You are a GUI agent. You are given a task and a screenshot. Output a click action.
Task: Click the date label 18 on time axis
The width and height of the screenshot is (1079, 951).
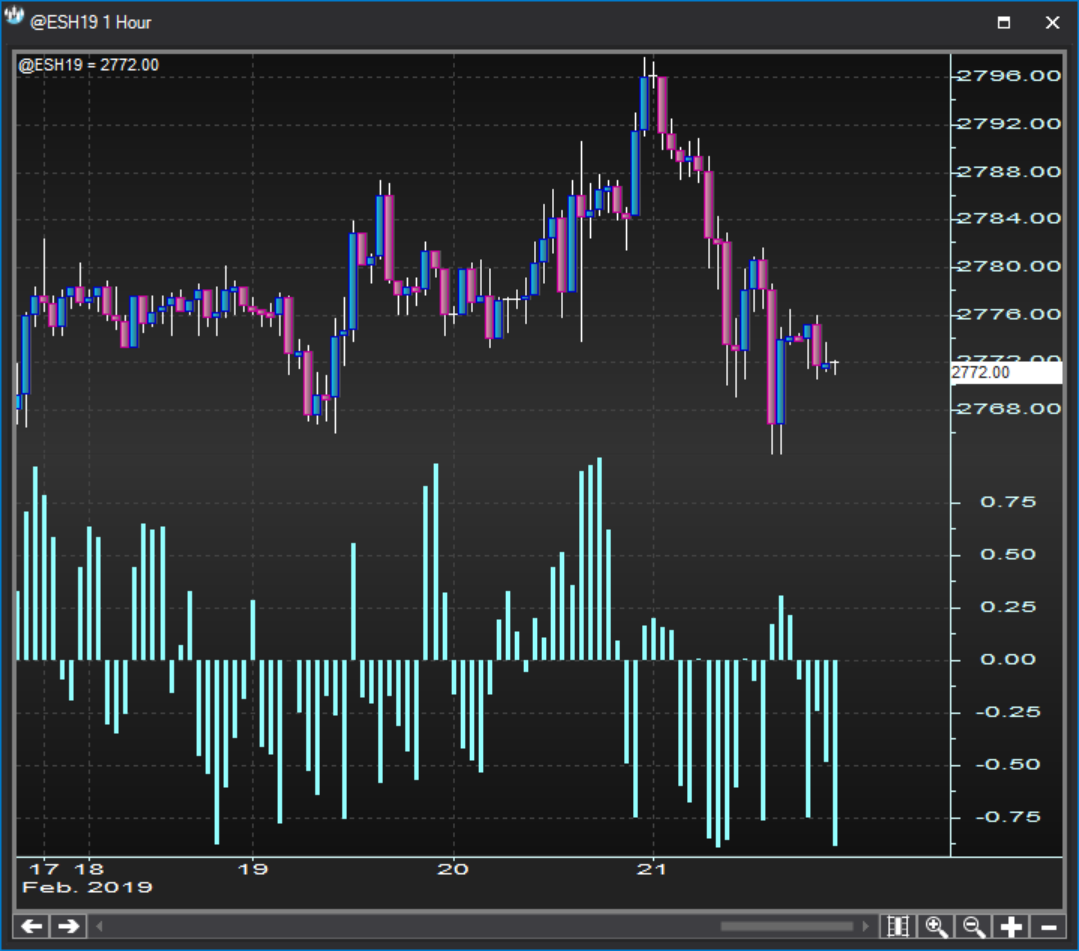point(89,869)
